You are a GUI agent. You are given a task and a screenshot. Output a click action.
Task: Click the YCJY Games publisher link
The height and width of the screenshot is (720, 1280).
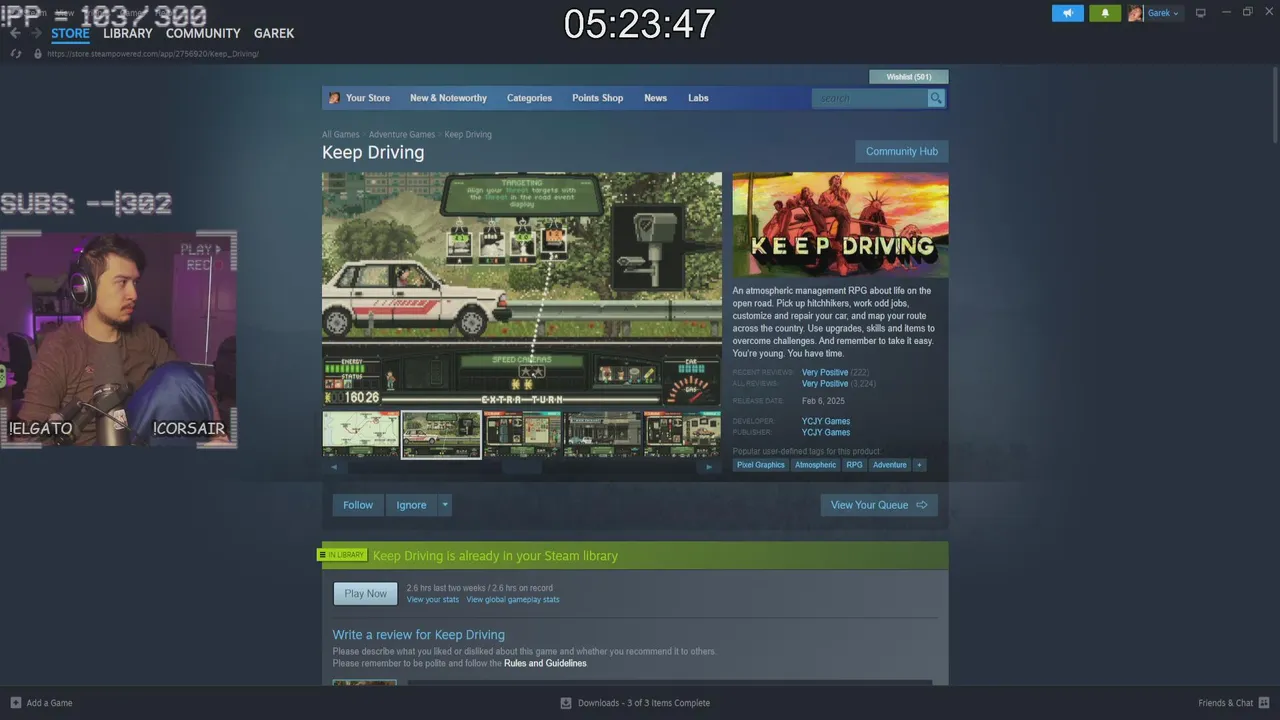pyautogui.click(x=826, y=432)
